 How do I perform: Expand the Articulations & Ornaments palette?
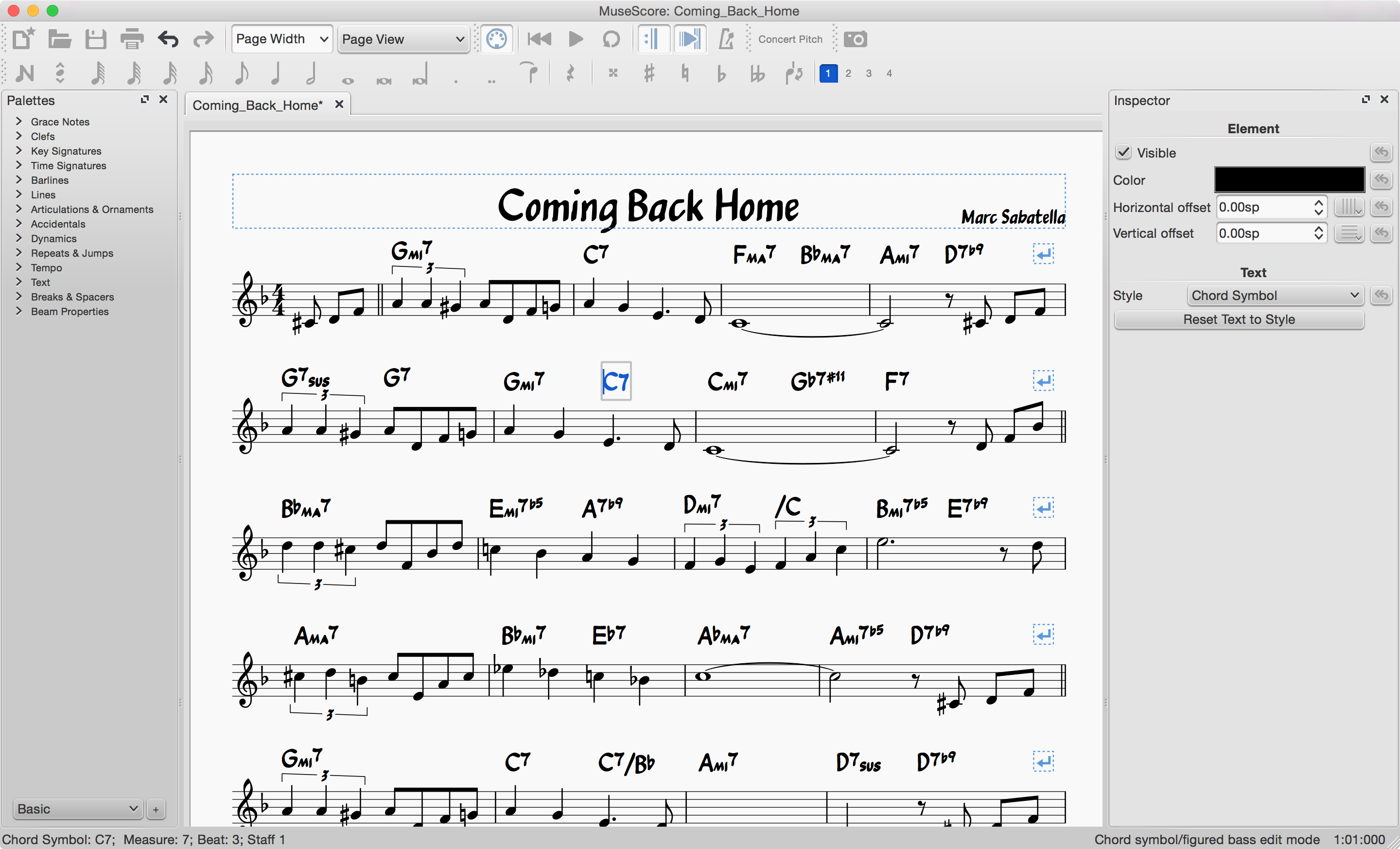pos(91,209)
